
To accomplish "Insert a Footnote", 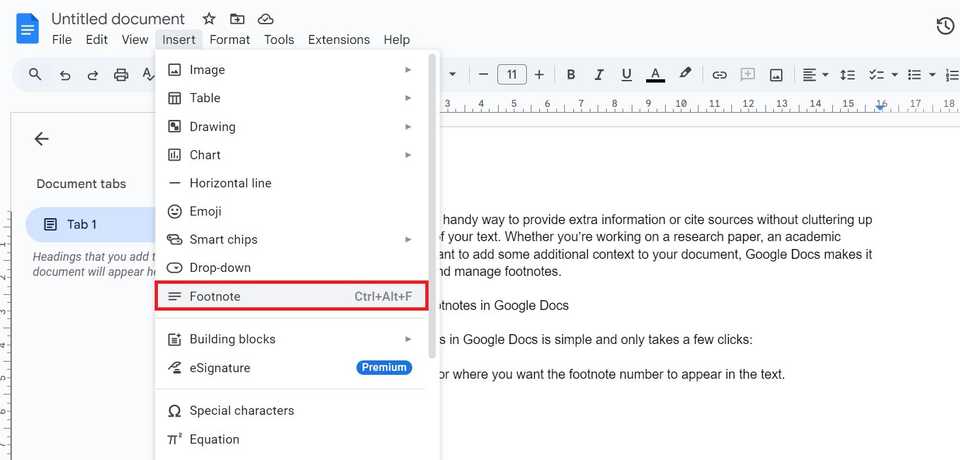I will click(291, 296).
